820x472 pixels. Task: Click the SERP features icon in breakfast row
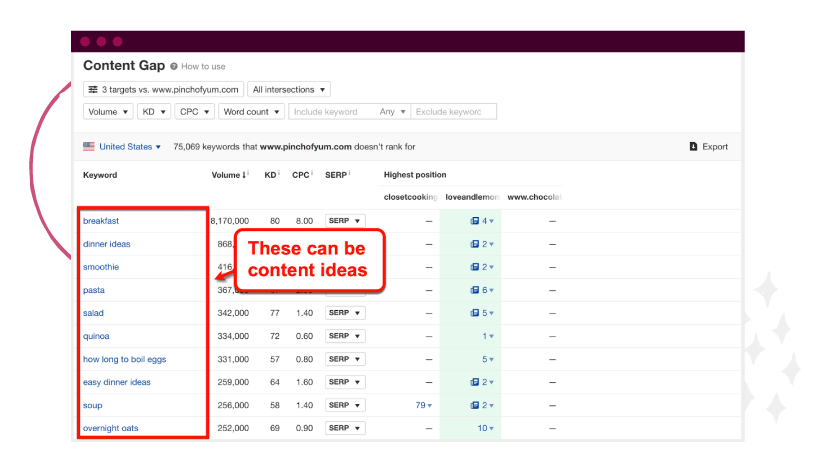(475, 221)
